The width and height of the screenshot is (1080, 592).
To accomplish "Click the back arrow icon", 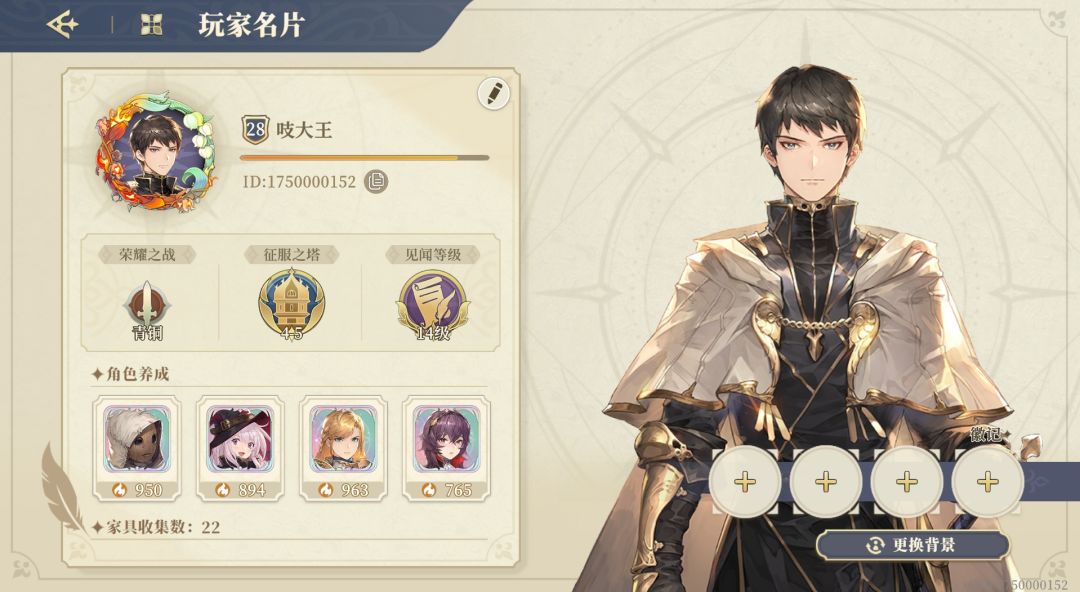I will pos(62,25).
